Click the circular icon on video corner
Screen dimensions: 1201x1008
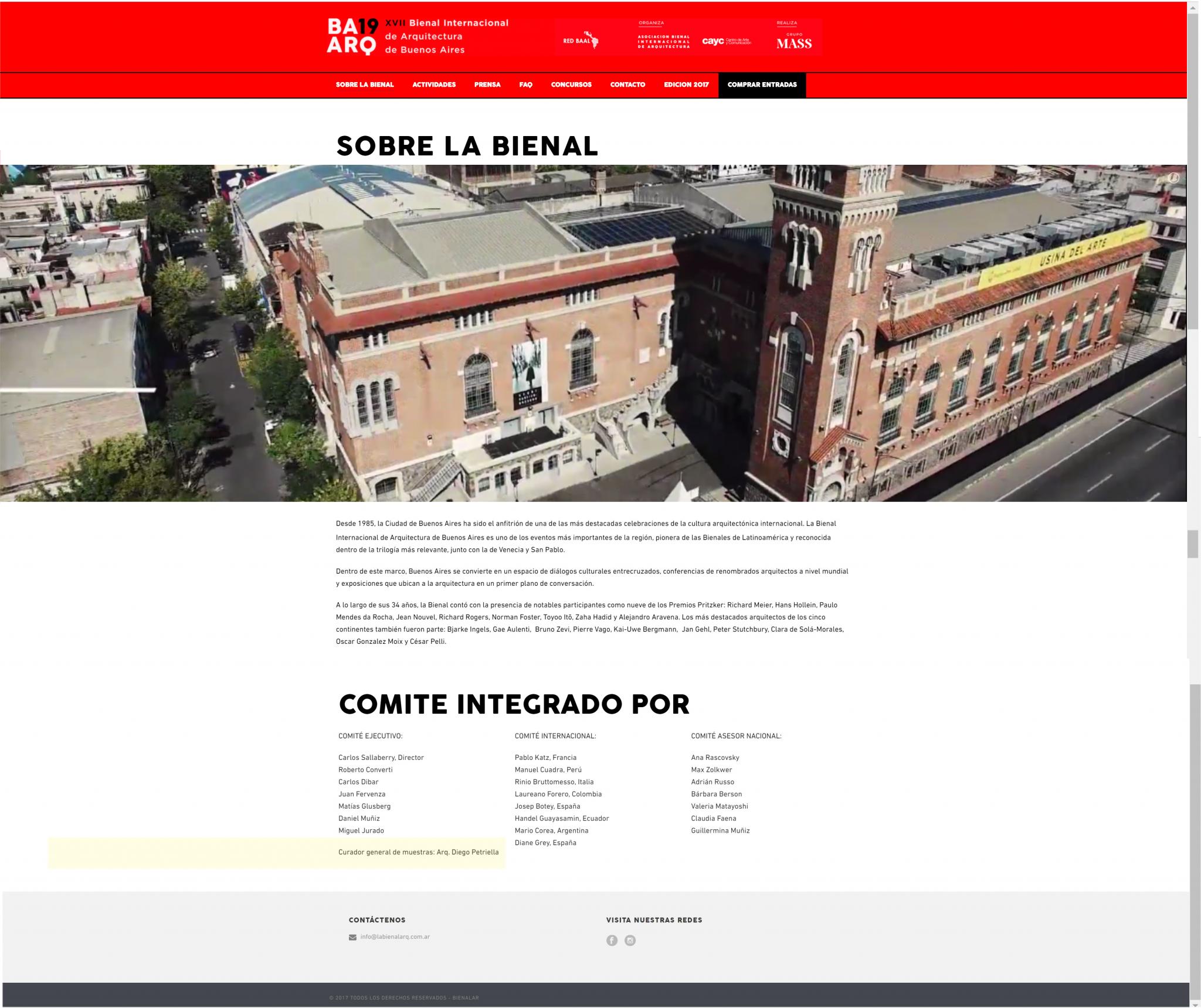(x=1173, y=178)
